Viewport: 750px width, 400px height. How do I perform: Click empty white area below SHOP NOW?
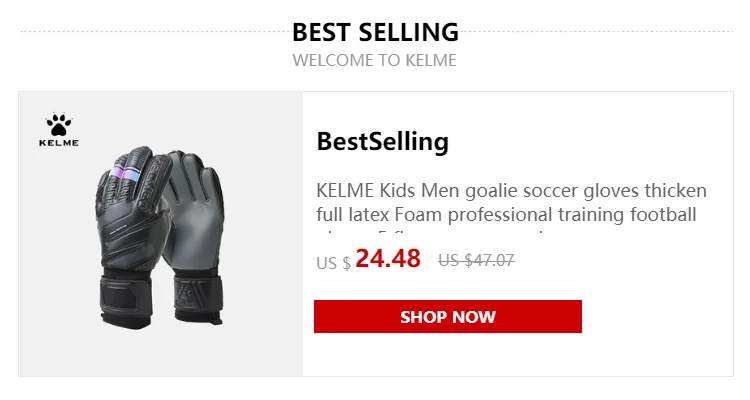[517, 355]
